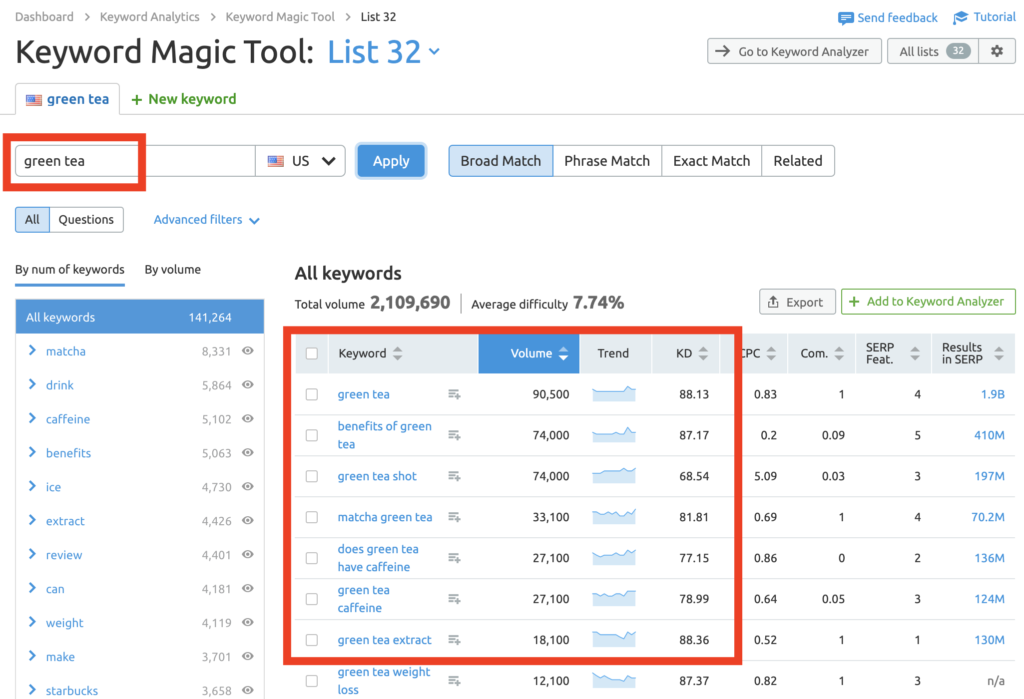Click add-to-list icon beside green tea shot
The width and height of the screenshot is (1024, 699).
[x=454, y=476]
